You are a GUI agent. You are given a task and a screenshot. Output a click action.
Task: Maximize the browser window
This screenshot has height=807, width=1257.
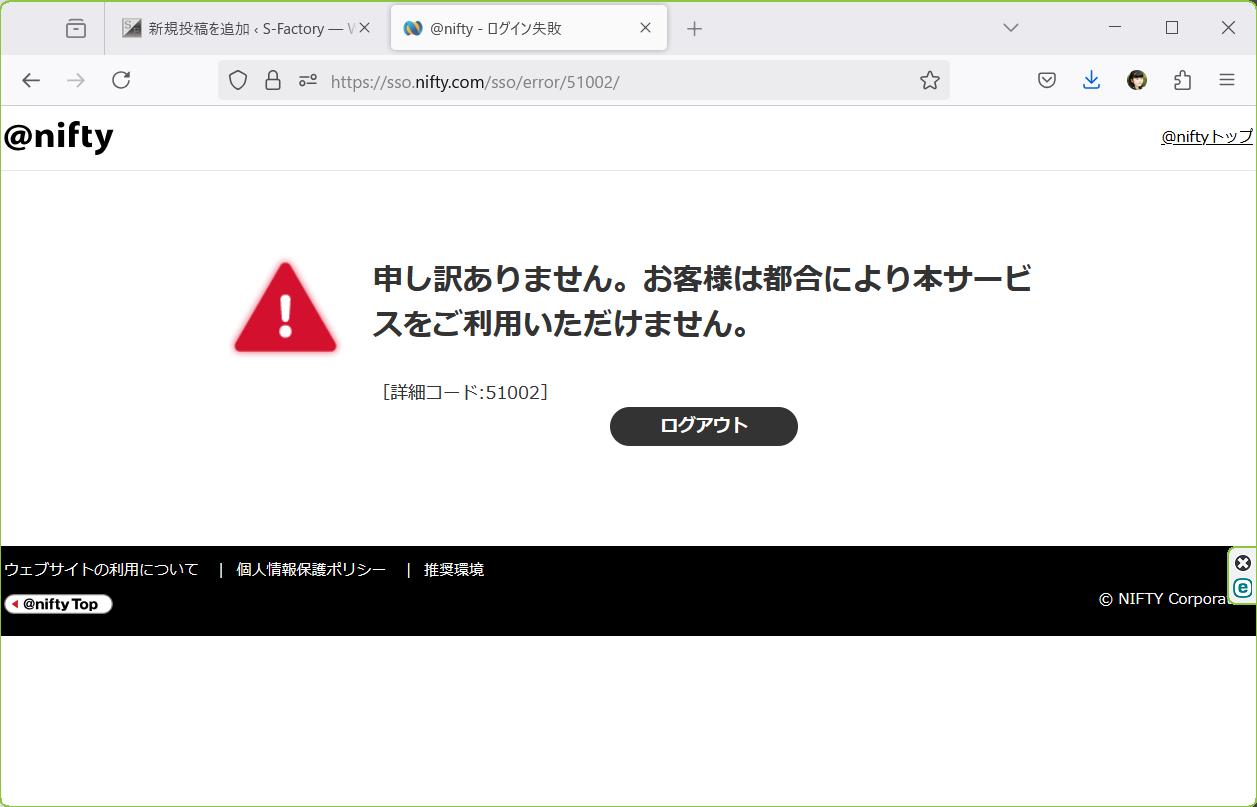[x=1172, y=28]
